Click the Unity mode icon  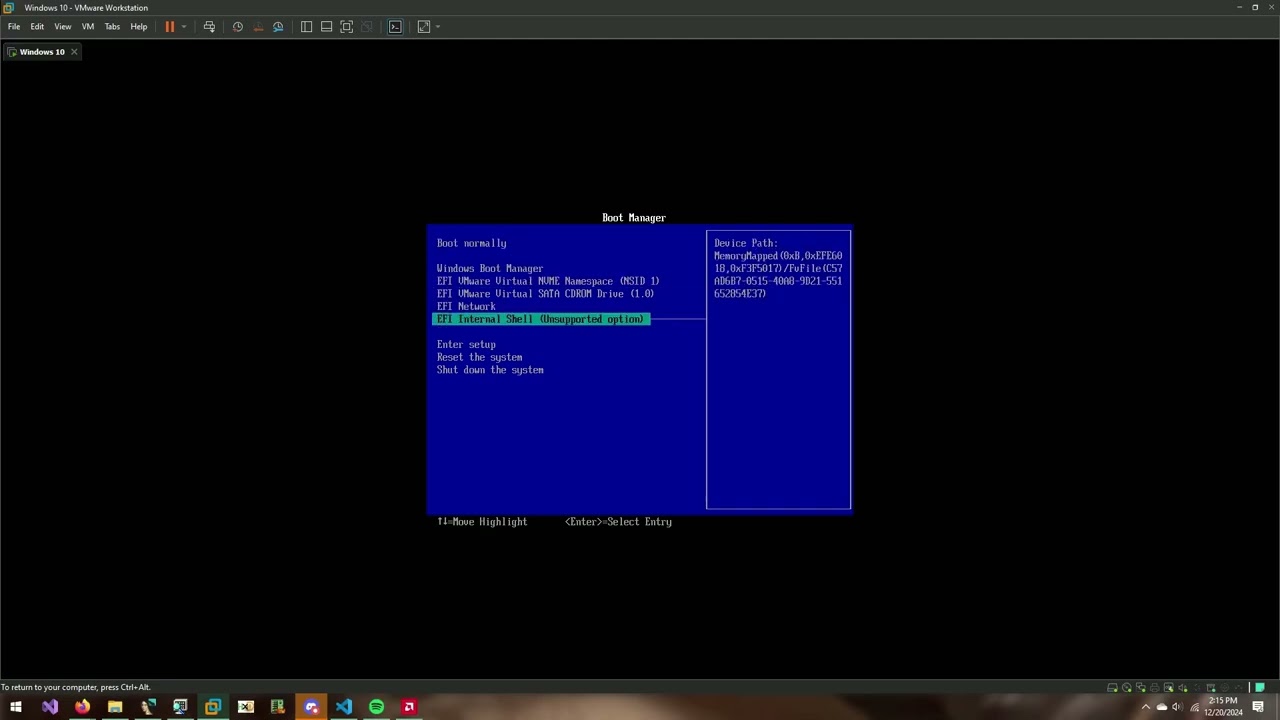(366, 27)
